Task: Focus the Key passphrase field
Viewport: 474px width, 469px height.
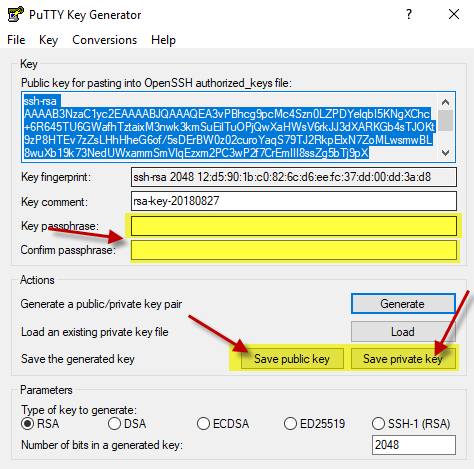Action: point(294,226)
